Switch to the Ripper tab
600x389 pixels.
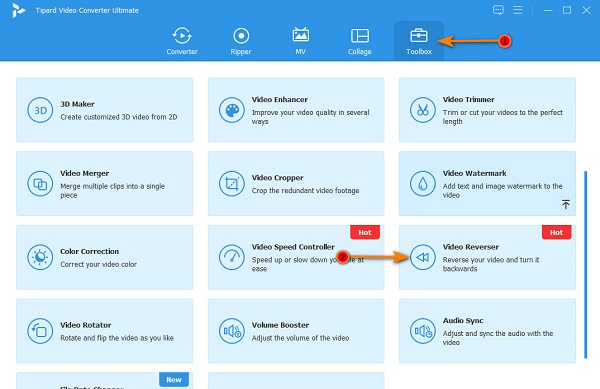pyautogui.click(x=241, y=41)
